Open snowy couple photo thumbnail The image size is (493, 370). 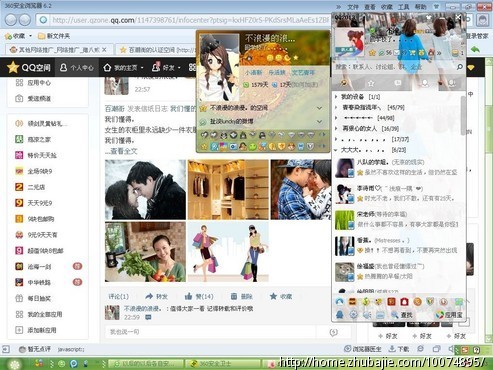[145, 189]
